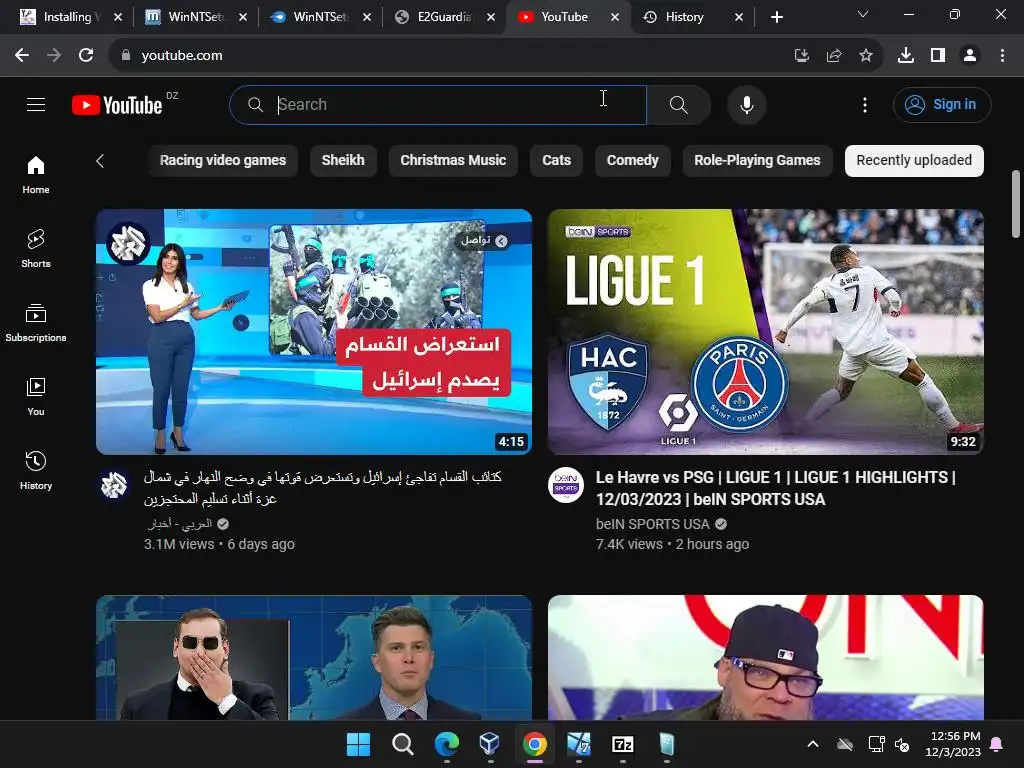Go back in Chrome
This screenshot has width=1024, height=768.
click(x=22, y=56)
